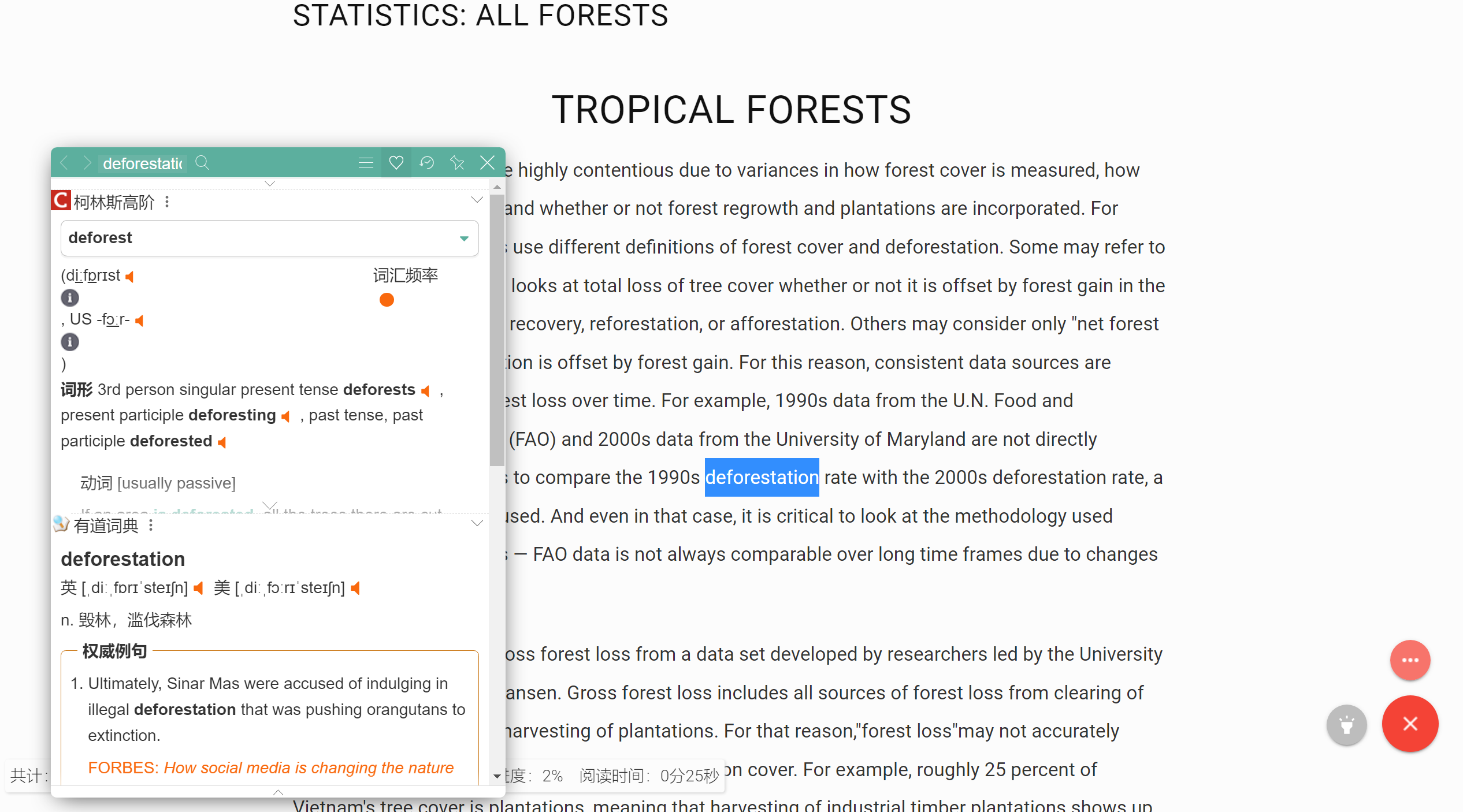Viewport: 1463px width, 812px height.
Task: Click the red floating close button
Action: 1410,724
